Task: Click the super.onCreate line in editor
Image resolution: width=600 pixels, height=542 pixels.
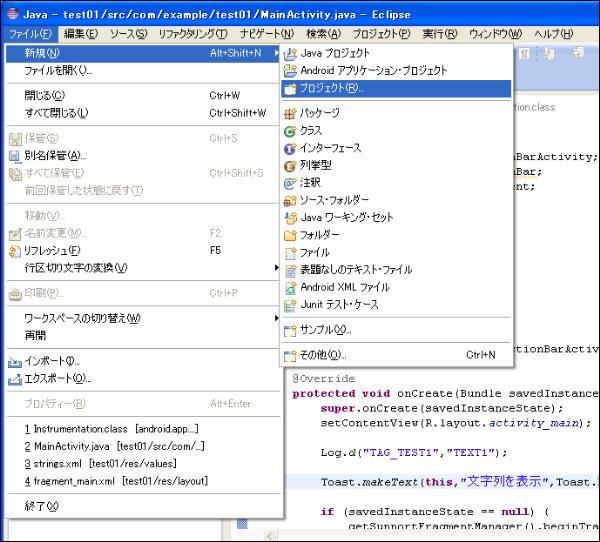Action: [442, 408]
